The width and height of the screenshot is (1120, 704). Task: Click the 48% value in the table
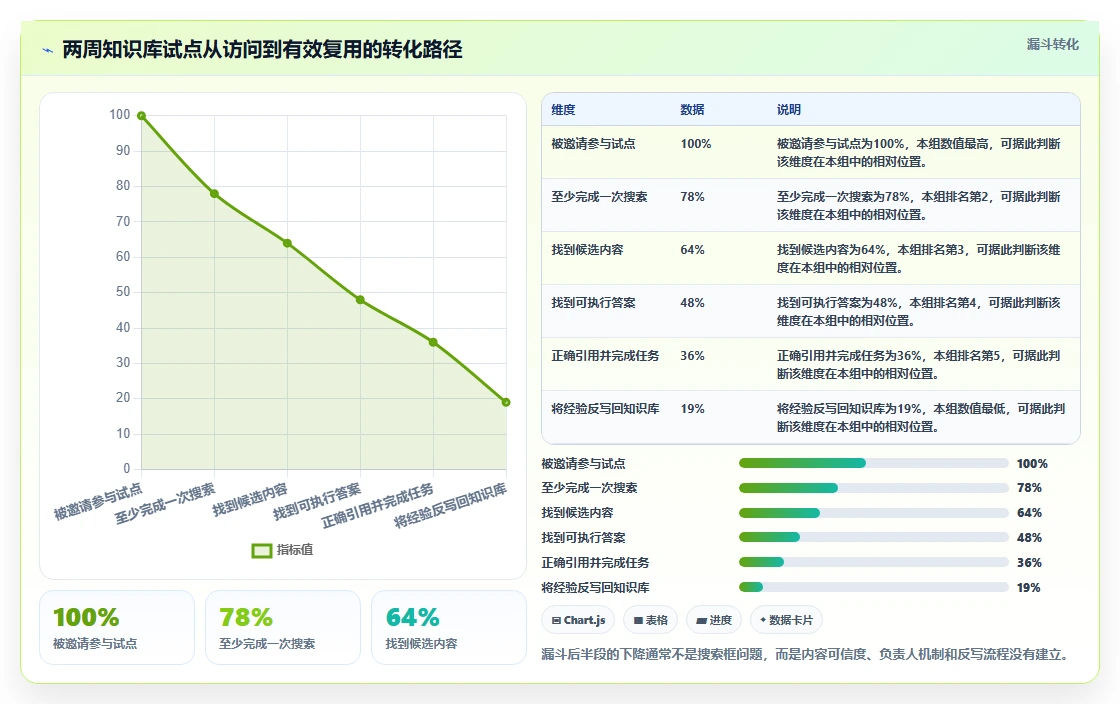(692, 303)
